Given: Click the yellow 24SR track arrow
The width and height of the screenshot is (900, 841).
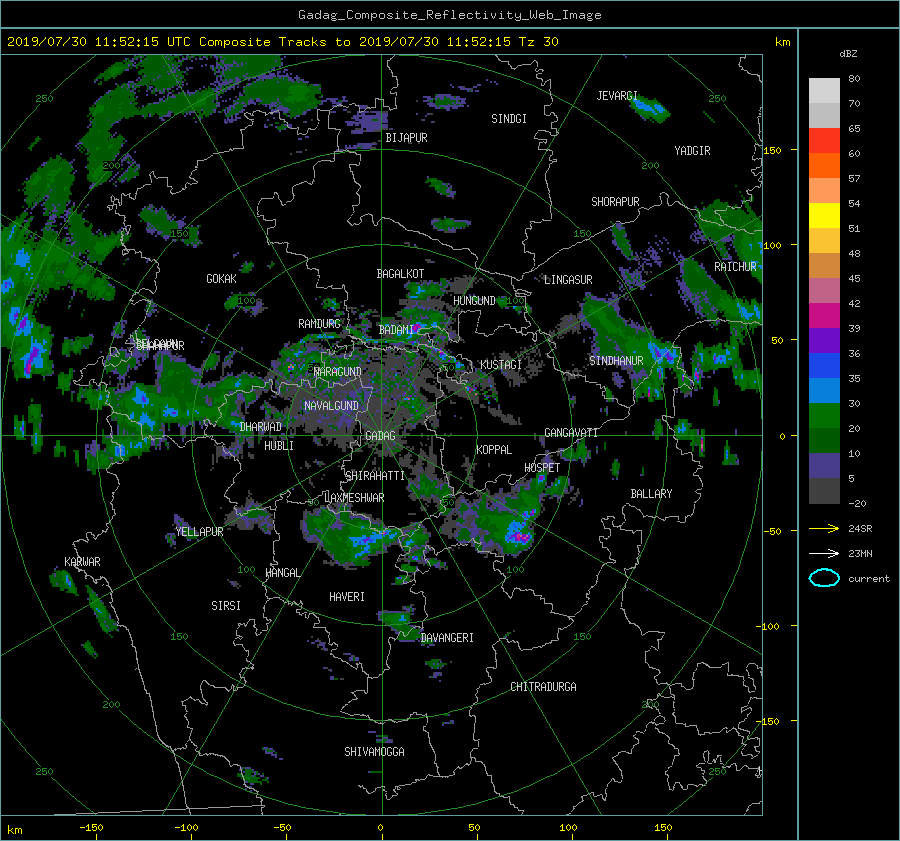Looking at the screenshot, I should coord(824,528).
